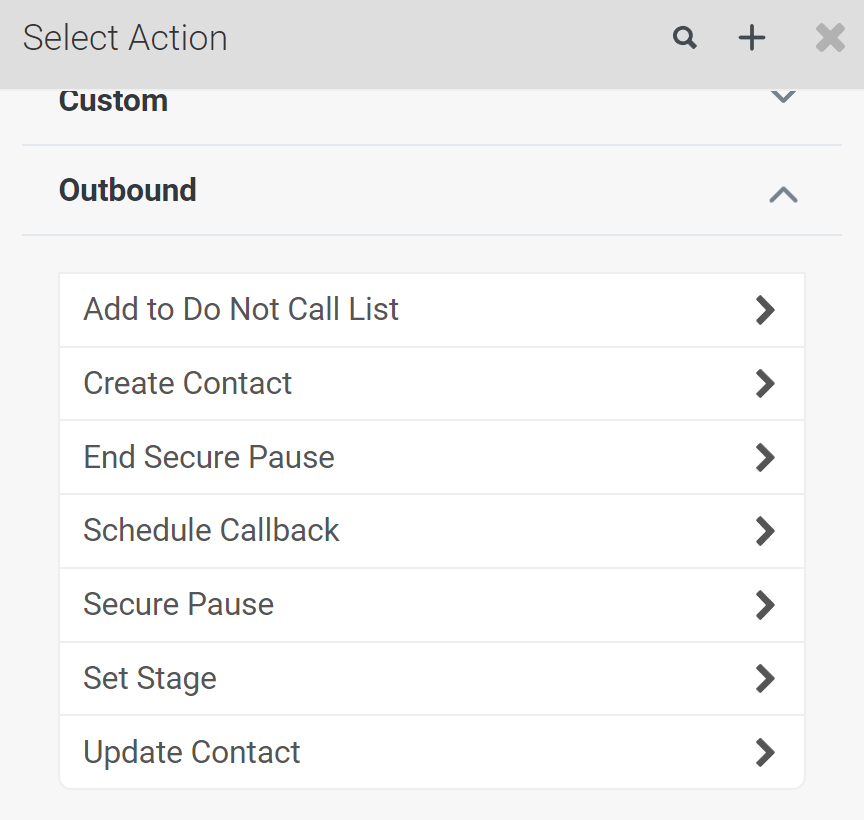Pick the Secure Pause action
The width and height of the screenshot is (864, 820).
178,604
